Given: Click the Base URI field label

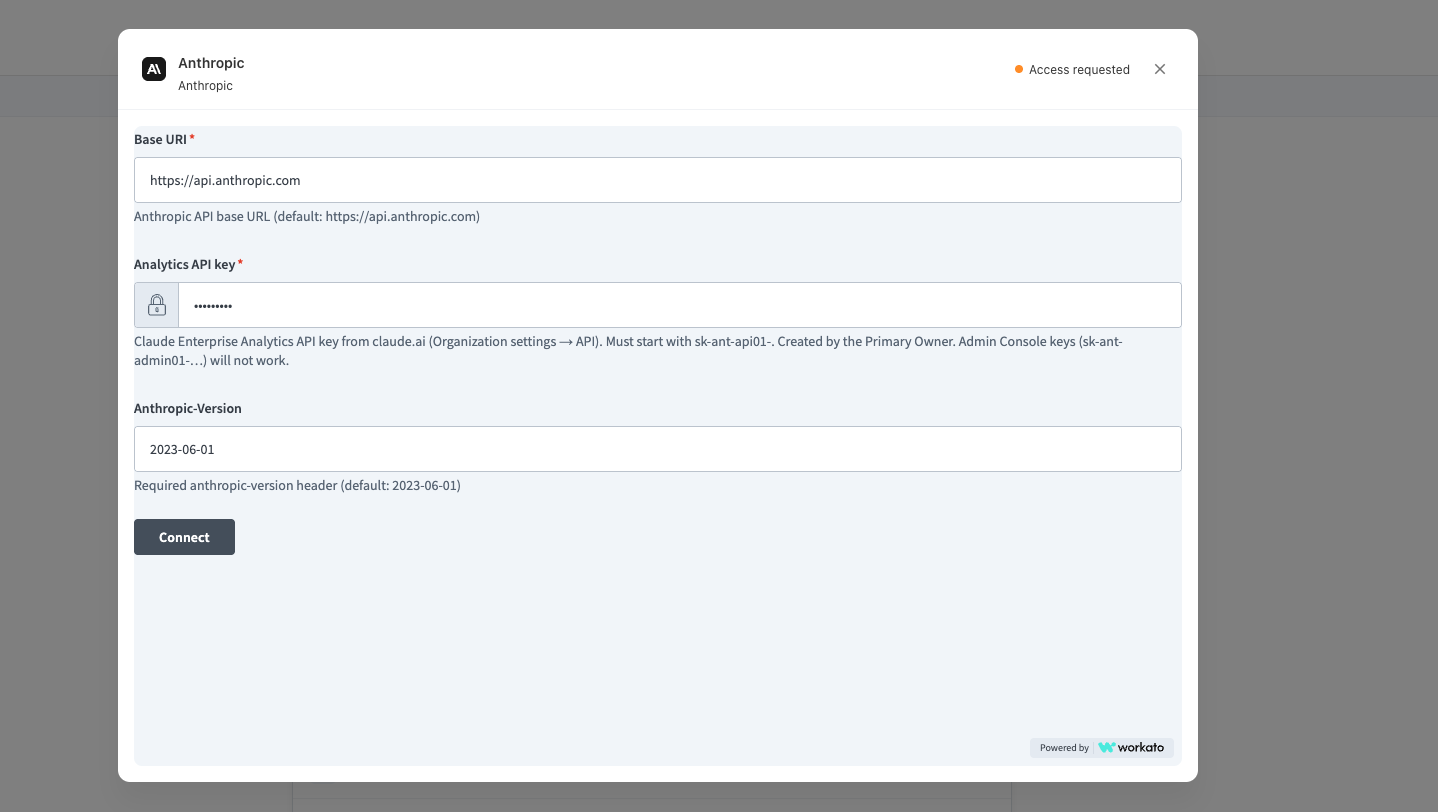Looking at the screenshot, I should click(160, 139).
